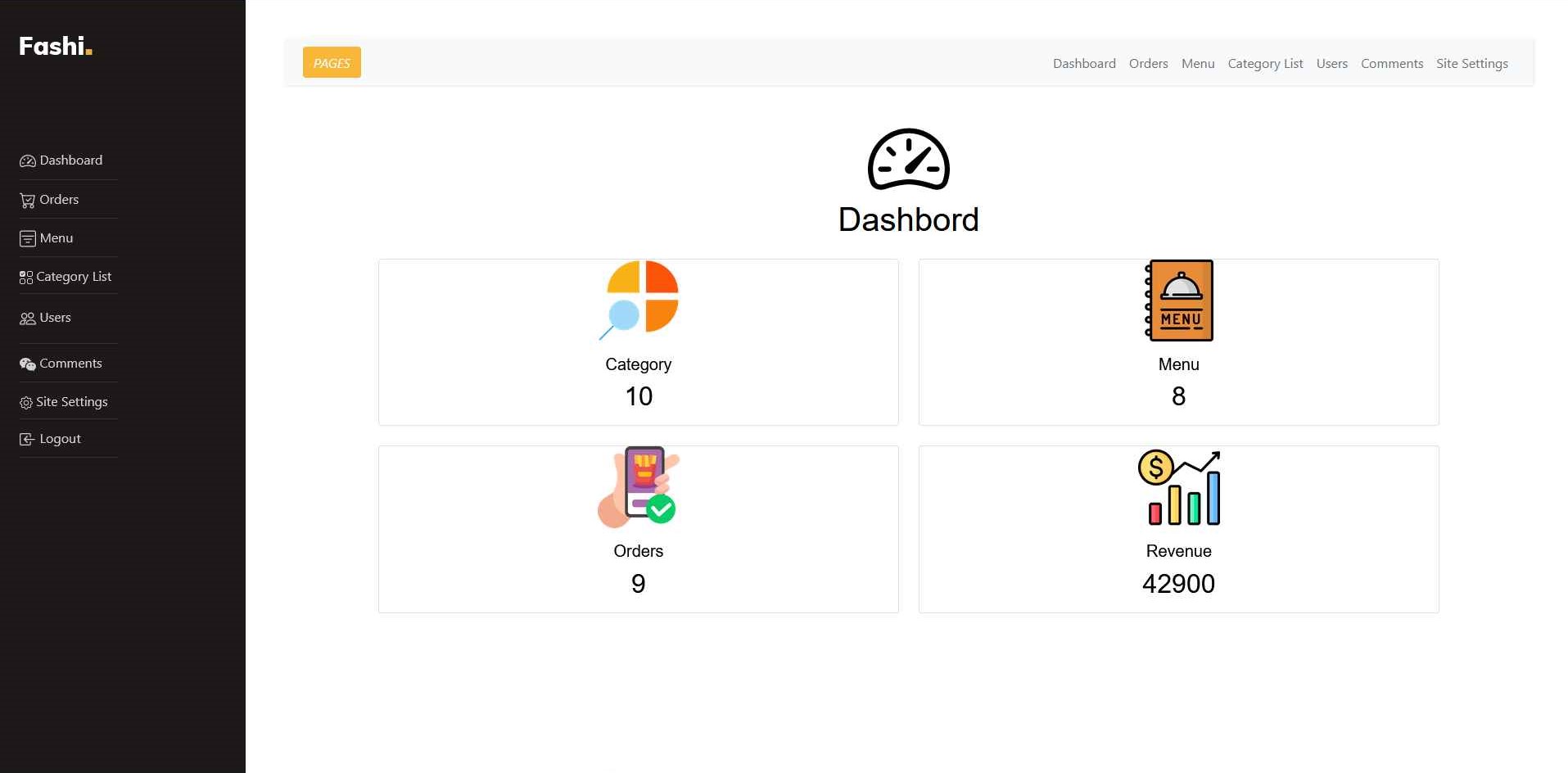Click the Fashi. logo

coord(56,46)
